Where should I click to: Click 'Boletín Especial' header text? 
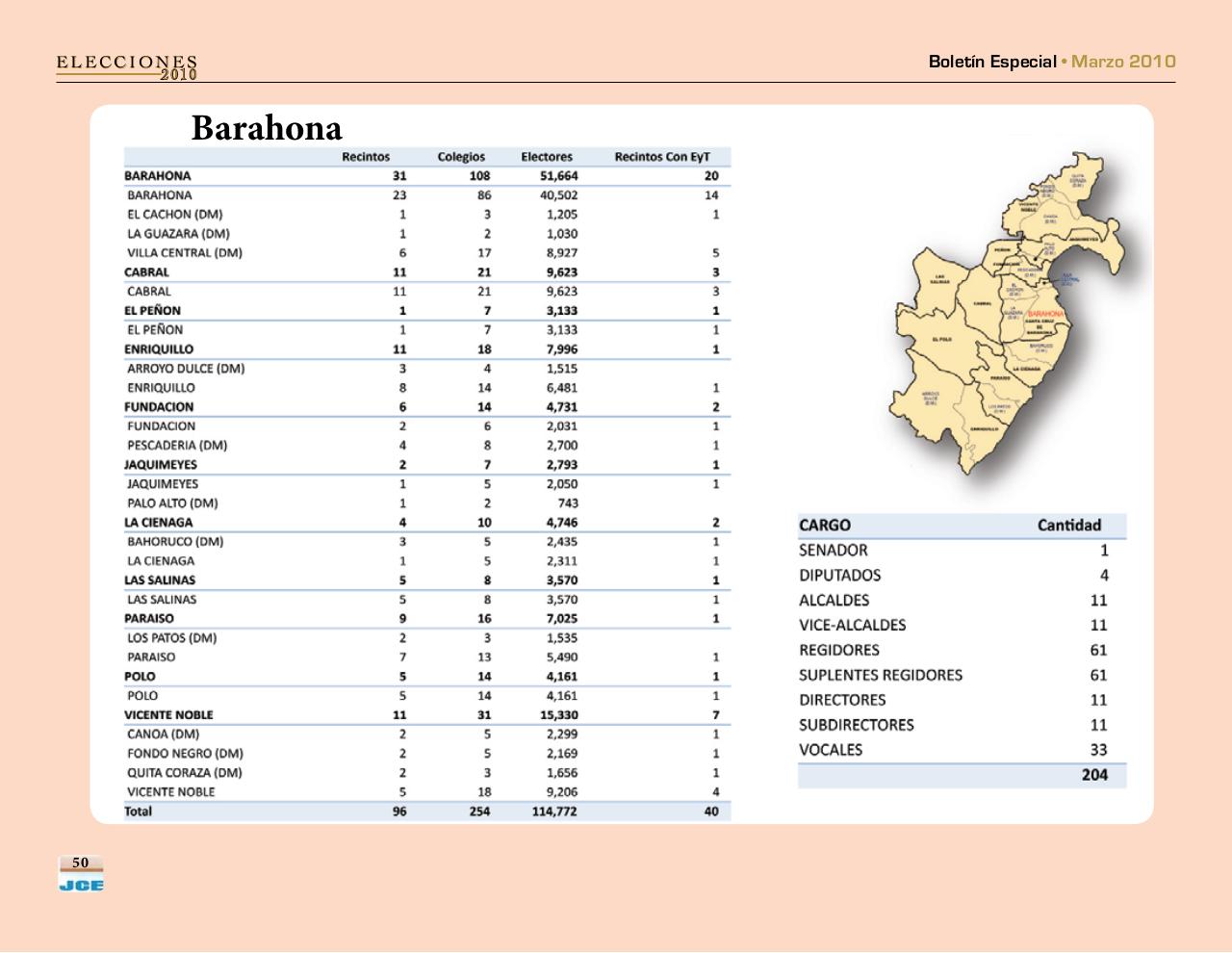991,62
